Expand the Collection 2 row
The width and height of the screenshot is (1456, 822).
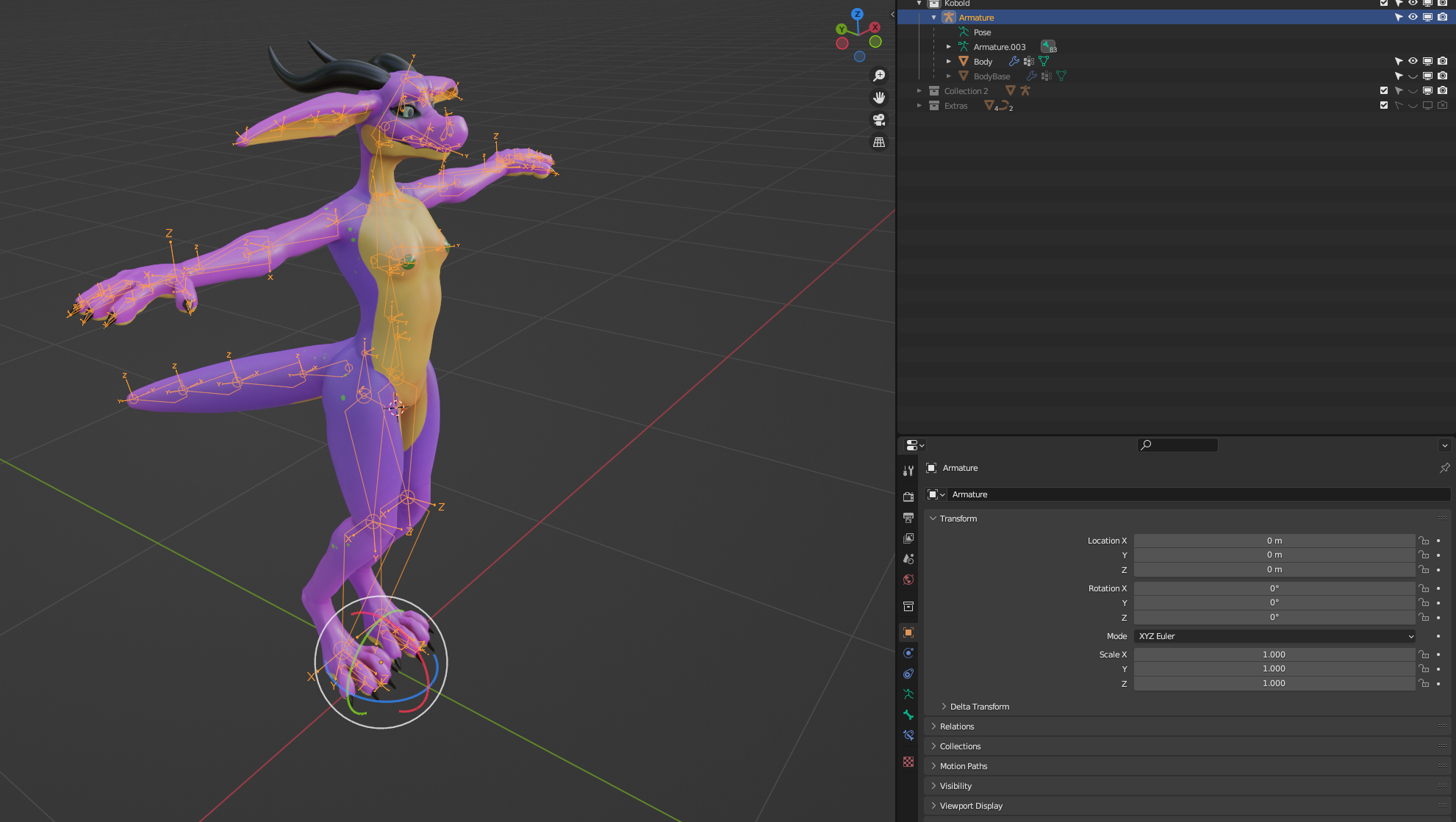919,91
